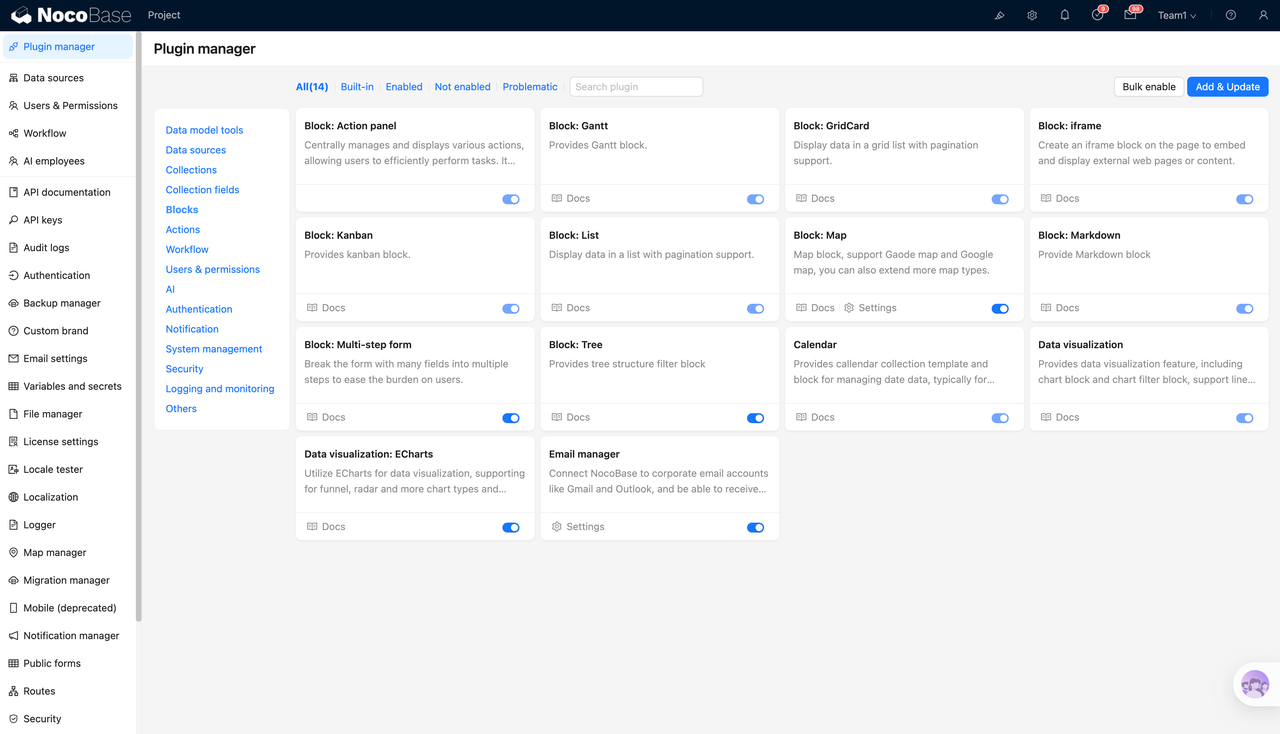The width and height of the screenshot is (1280, 734).
Task: Open the mail inbox icon with badge
Action: (x=1131, y=15)
